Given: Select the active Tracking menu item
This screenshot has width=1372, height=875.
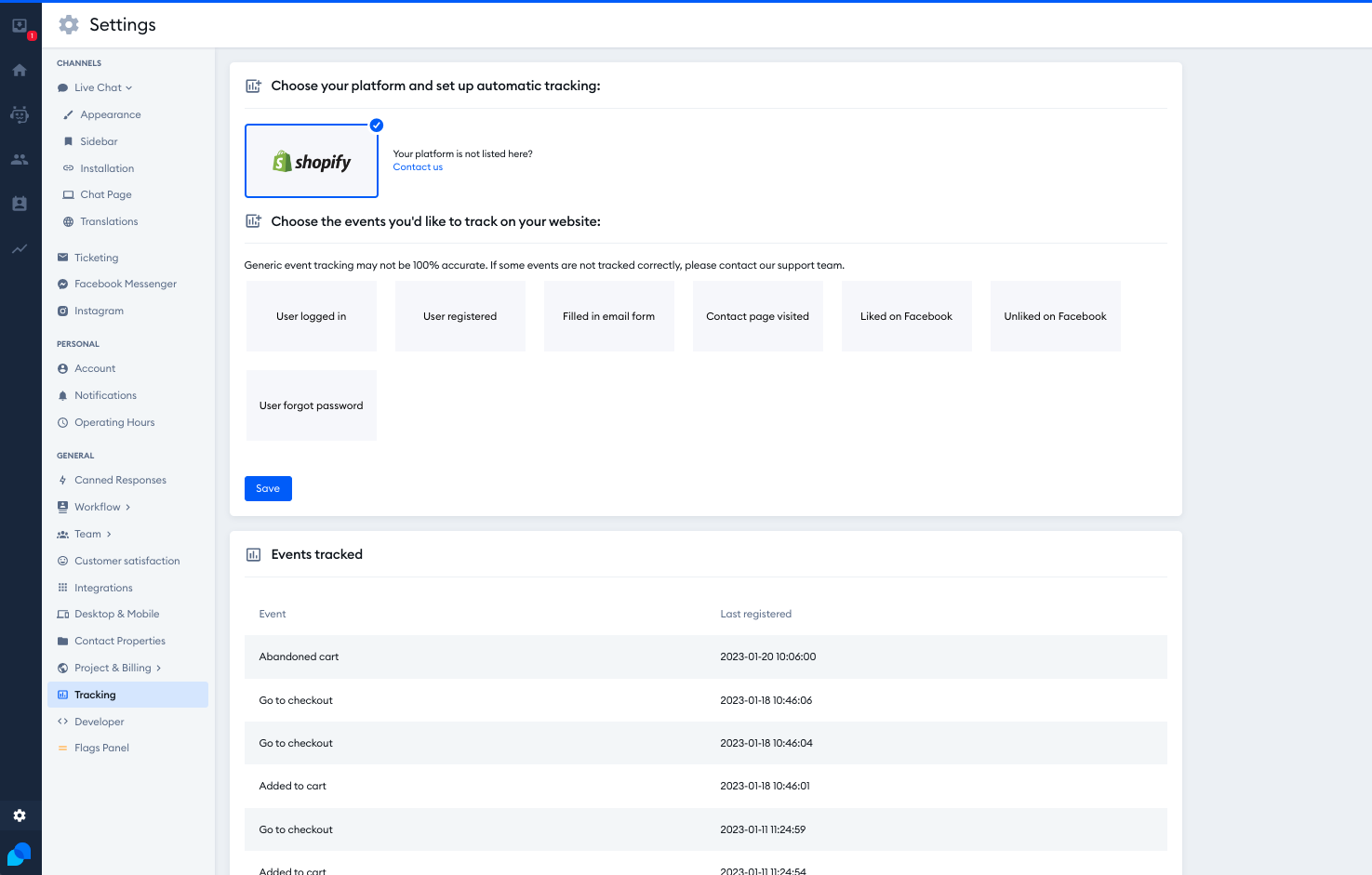Looking at the screenshot, I should pos(127,695).
